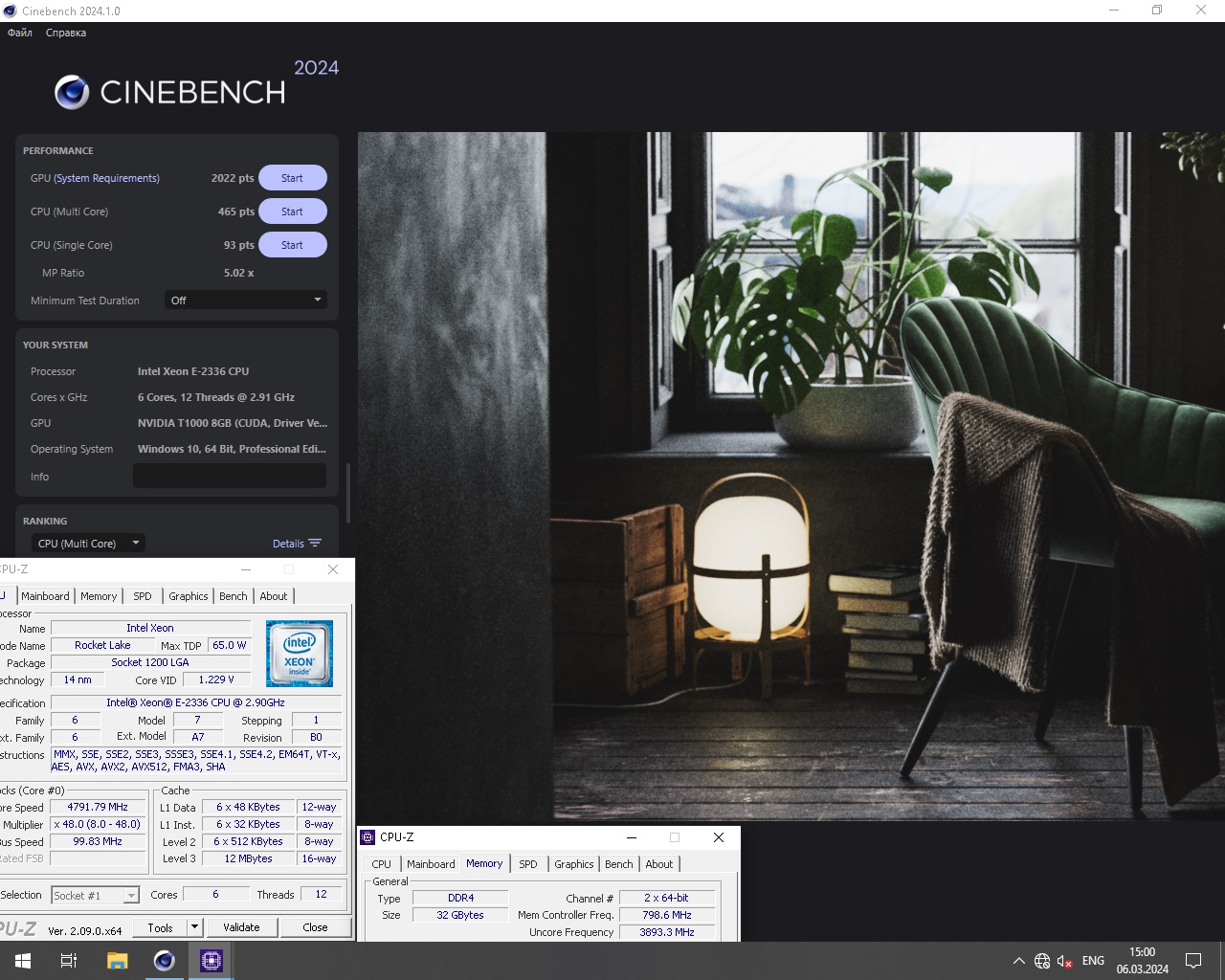
Task: Expand the Tools dropdown arrow in CPU-Z
Action: [194, 927]
